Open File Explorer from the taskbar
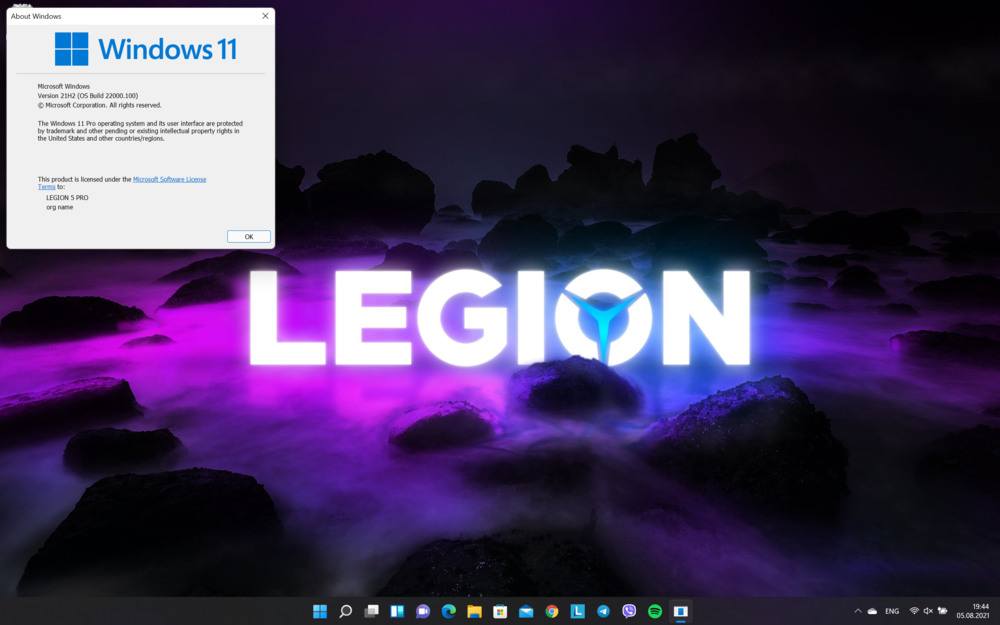Viewport: 1000px width, 625px height. coord(474,611)
